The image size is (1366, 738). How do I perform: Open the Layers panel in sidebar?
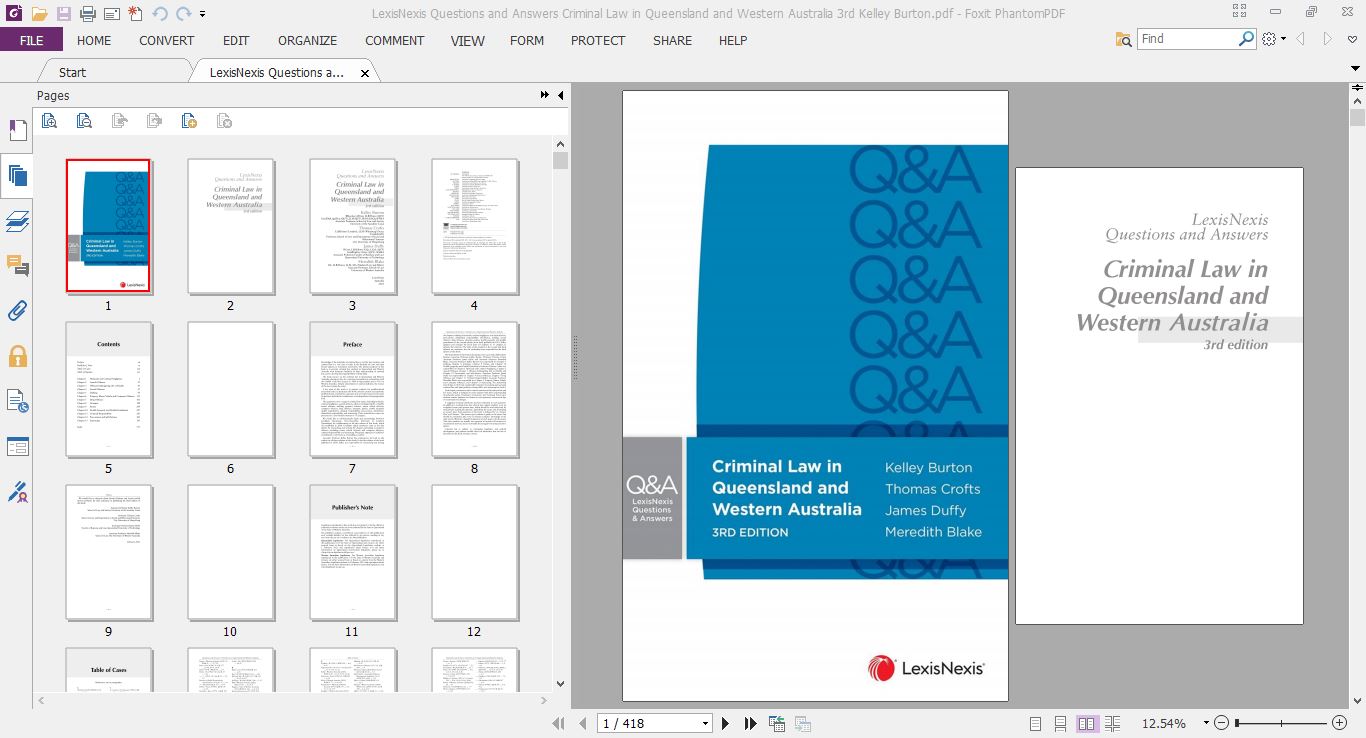point(17,221)
